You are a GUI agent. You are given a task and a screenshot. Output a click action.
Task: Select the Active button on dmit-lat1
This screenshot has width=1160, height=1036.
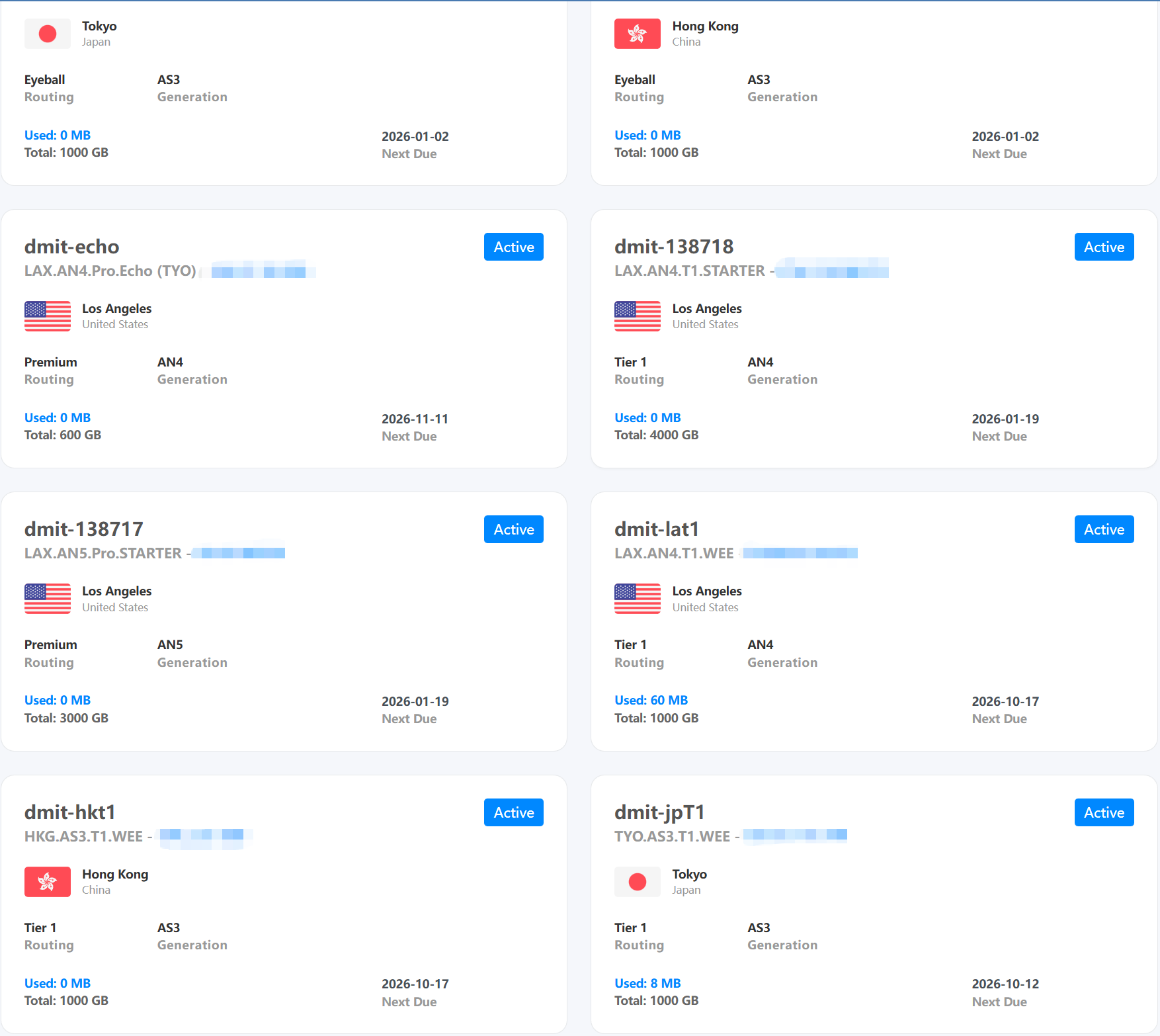1103,529
